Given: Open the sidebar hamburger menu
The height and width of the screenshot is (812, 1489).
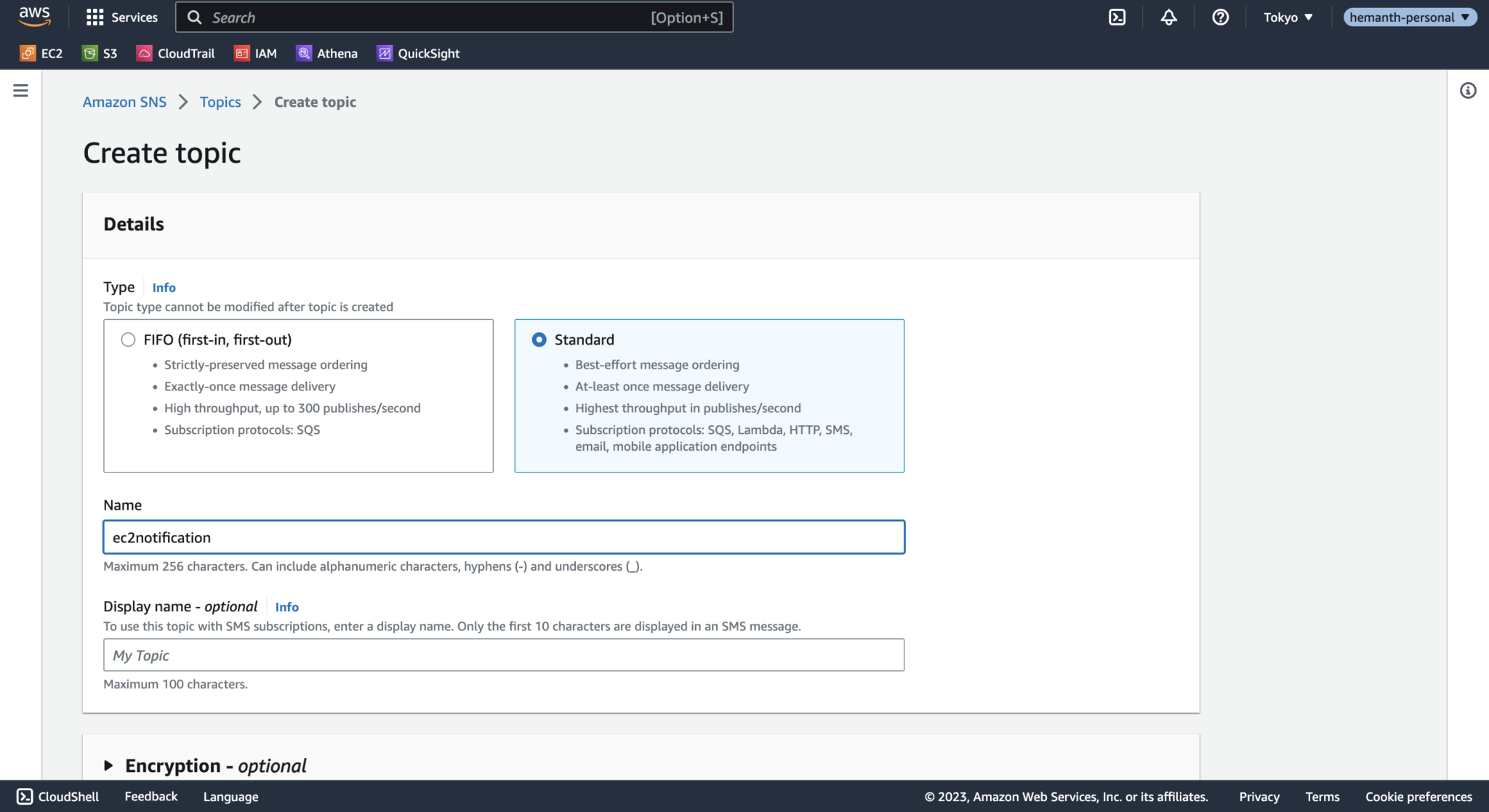Looking at the screenshot, I should pos(20,90).
